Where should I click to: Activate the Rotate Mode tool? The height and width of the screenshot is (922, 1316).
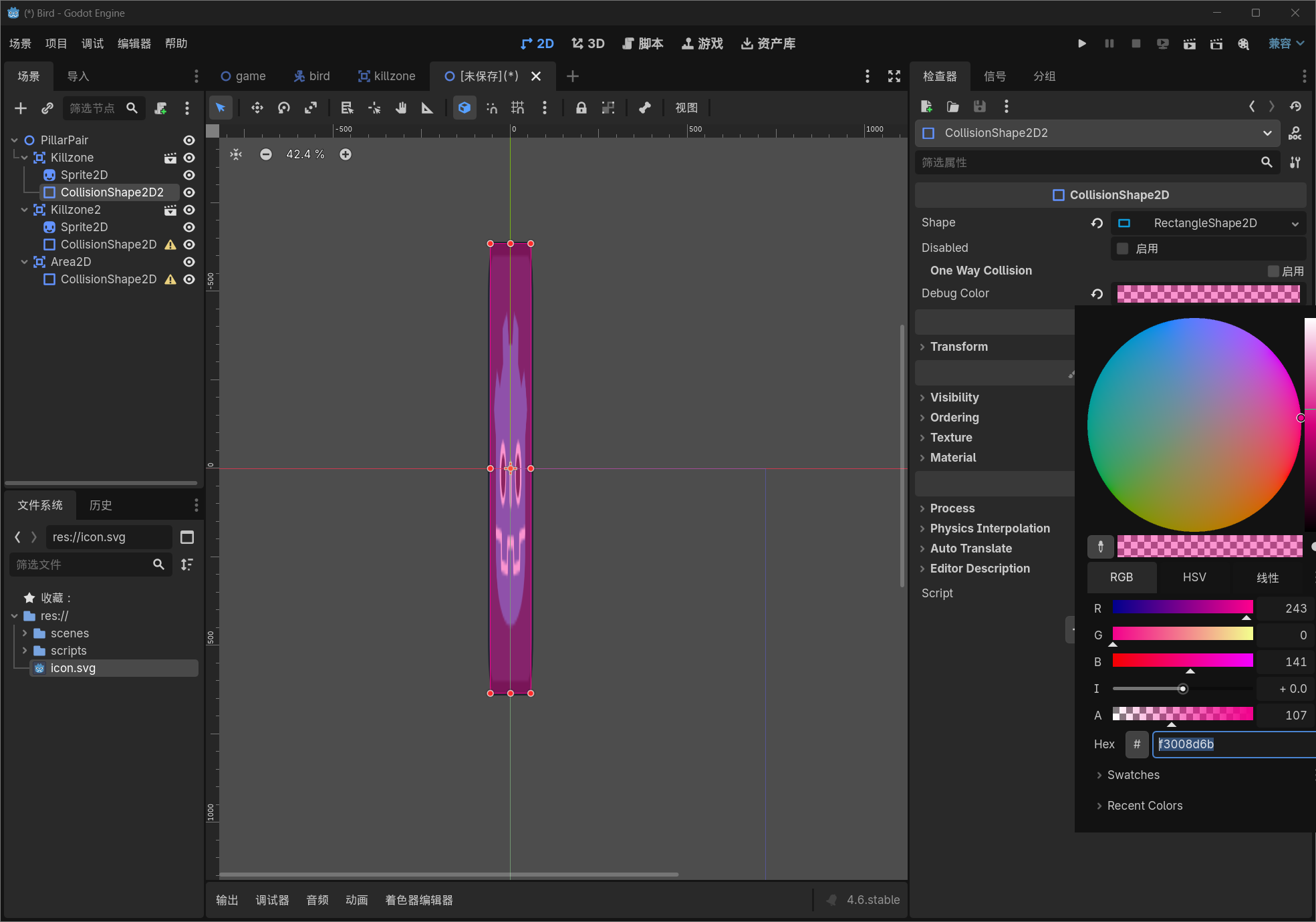(x=284, y=108)
